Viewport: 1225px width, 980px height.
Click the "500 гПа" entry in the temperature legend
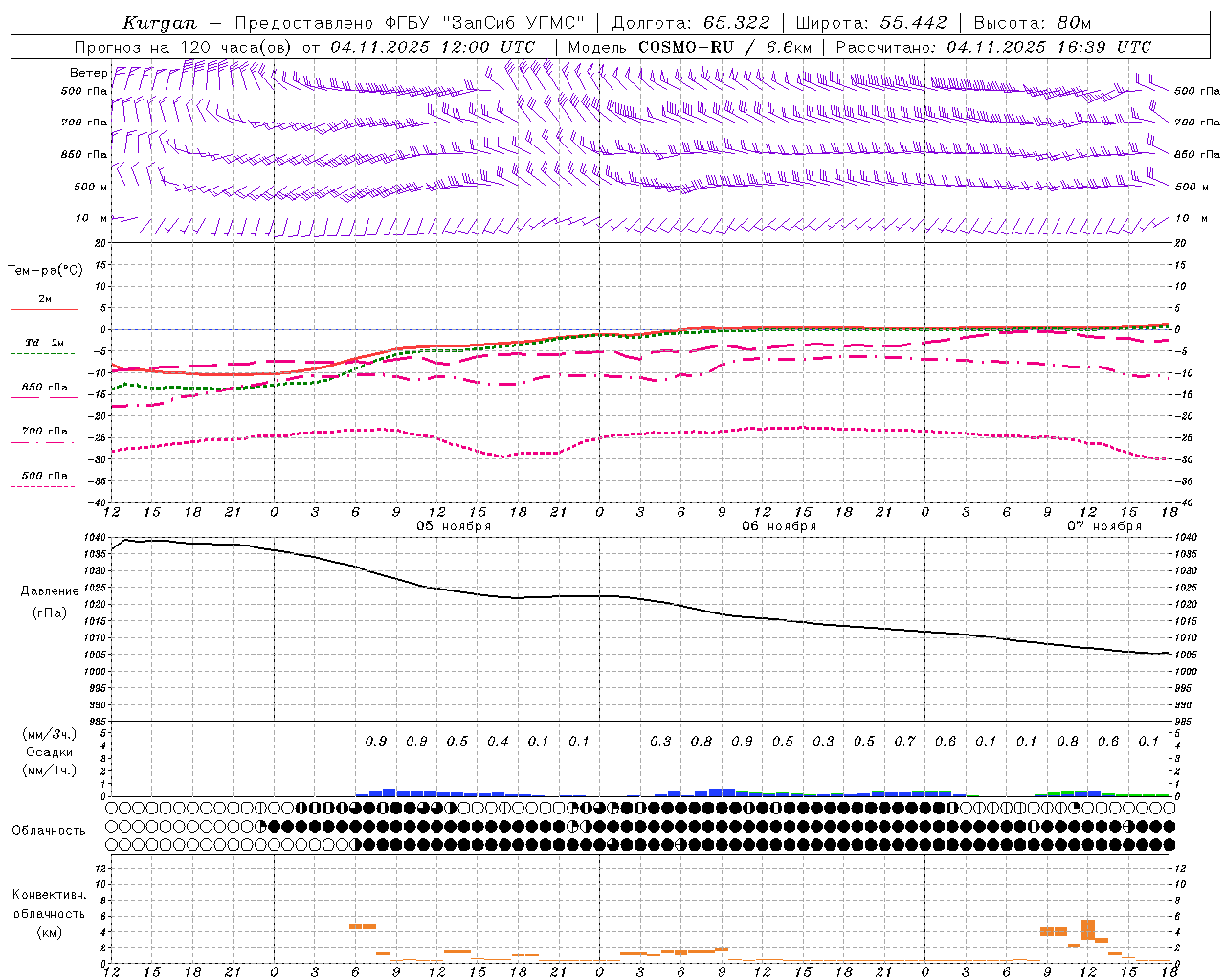point(45,476)
